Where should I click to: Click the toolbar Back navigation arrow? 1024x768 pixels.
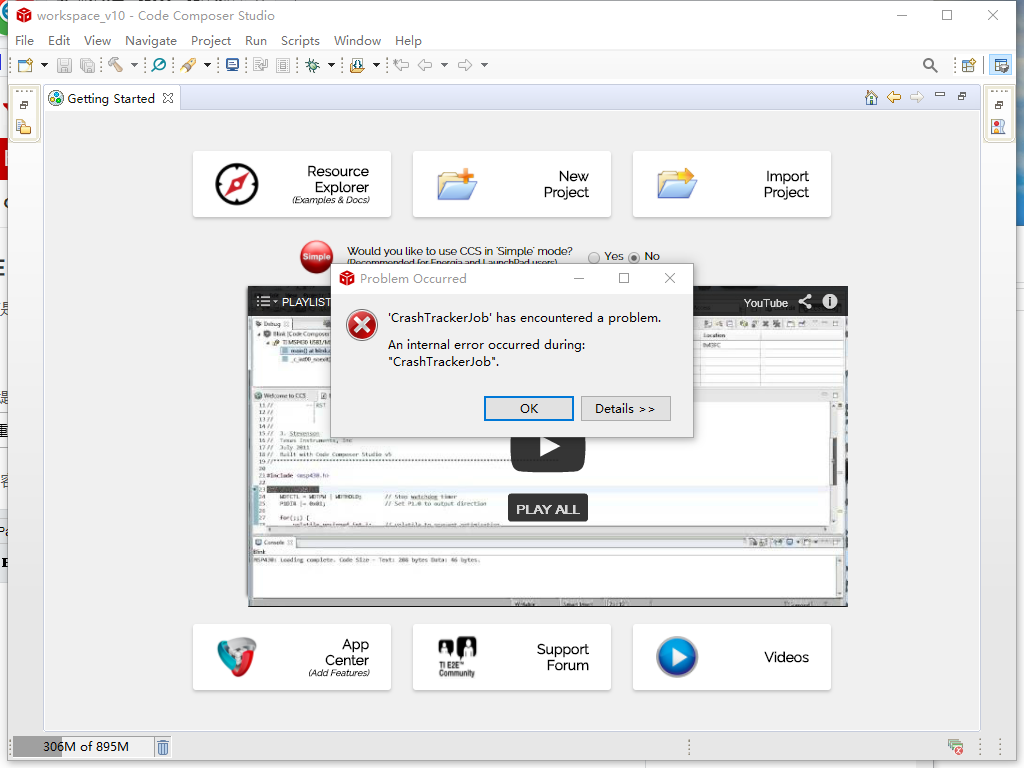425,65
